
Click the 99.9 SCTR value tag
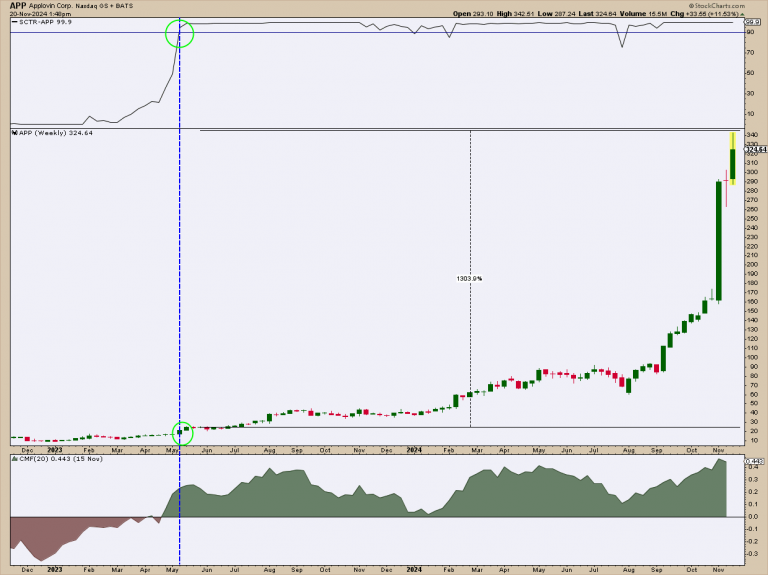coord(751,22)
